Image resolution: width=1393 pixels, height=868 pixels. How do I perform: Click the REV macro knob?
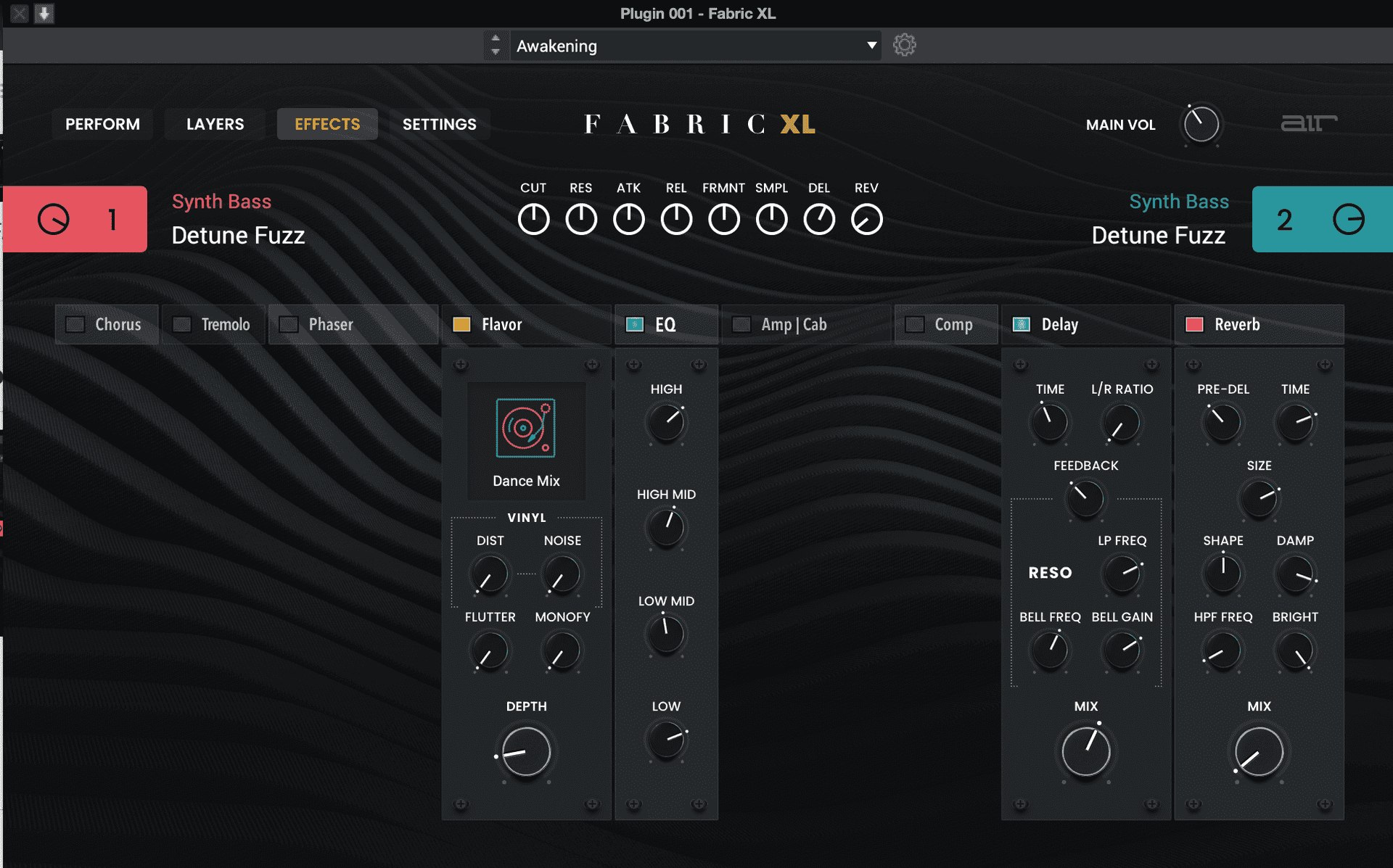pos(866,219)
